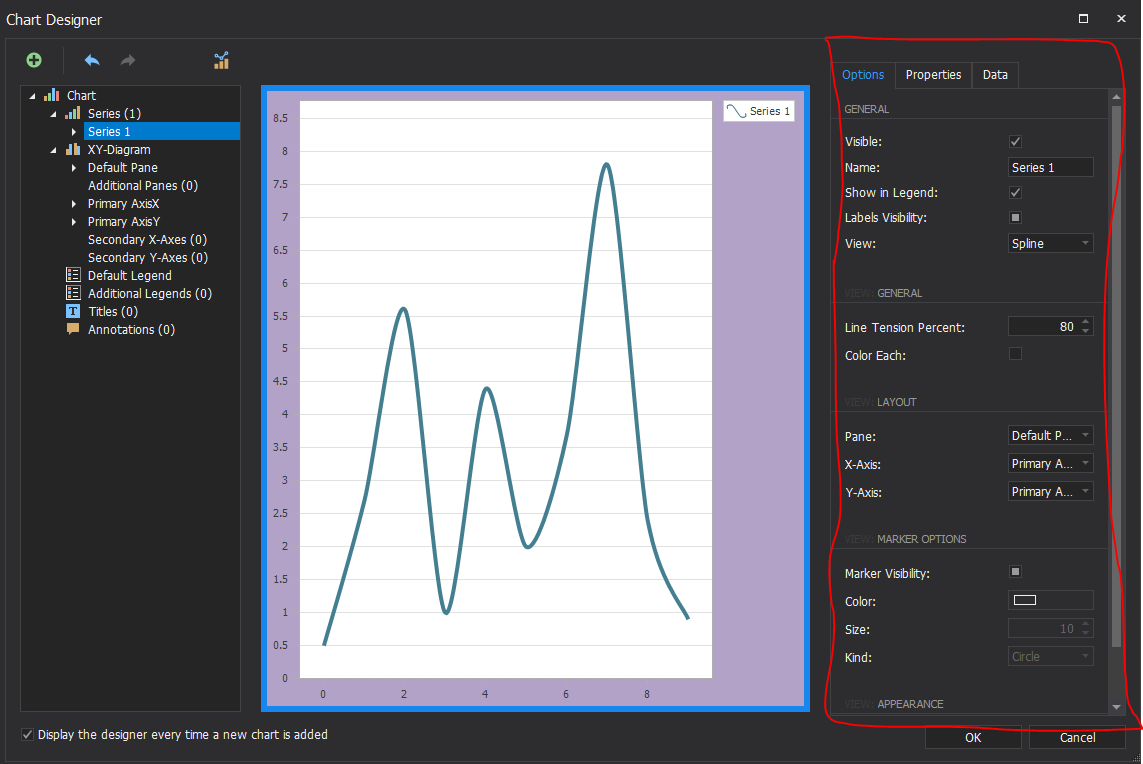Select Default Legend tree item

(130, 276)
